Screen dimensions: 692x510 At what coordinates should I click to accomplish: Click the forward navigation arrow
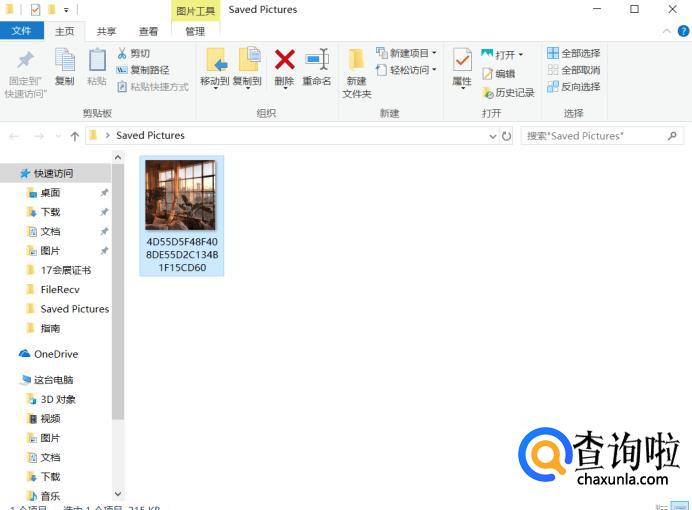39,136
